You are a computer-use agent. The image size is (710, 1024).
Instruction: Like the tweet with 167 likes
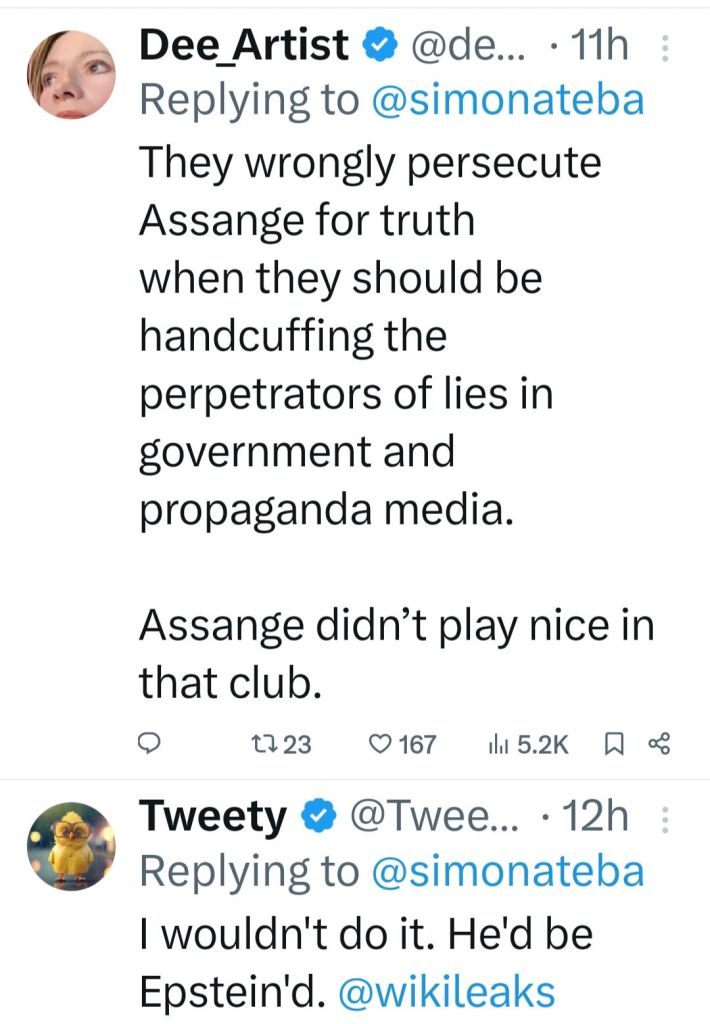click(402, 744)
